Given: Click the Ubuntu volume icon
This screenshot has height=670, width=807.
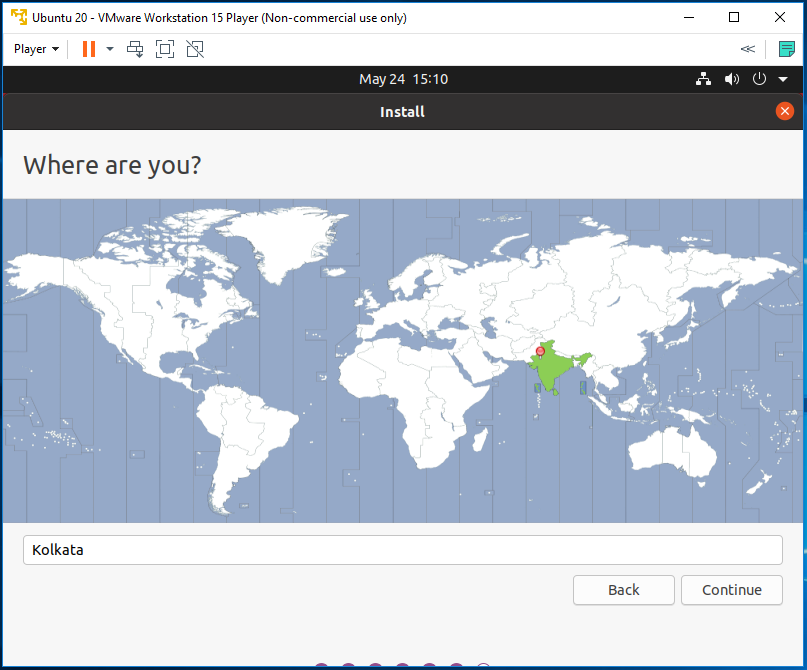Looking at the screenshot, I should point(731,79).
